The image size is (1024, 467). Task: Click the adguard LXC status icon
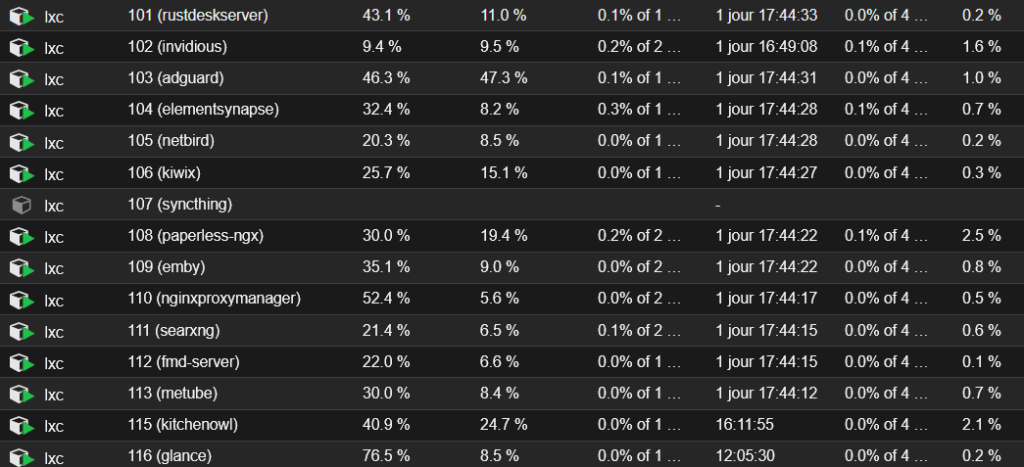(22, 79)
